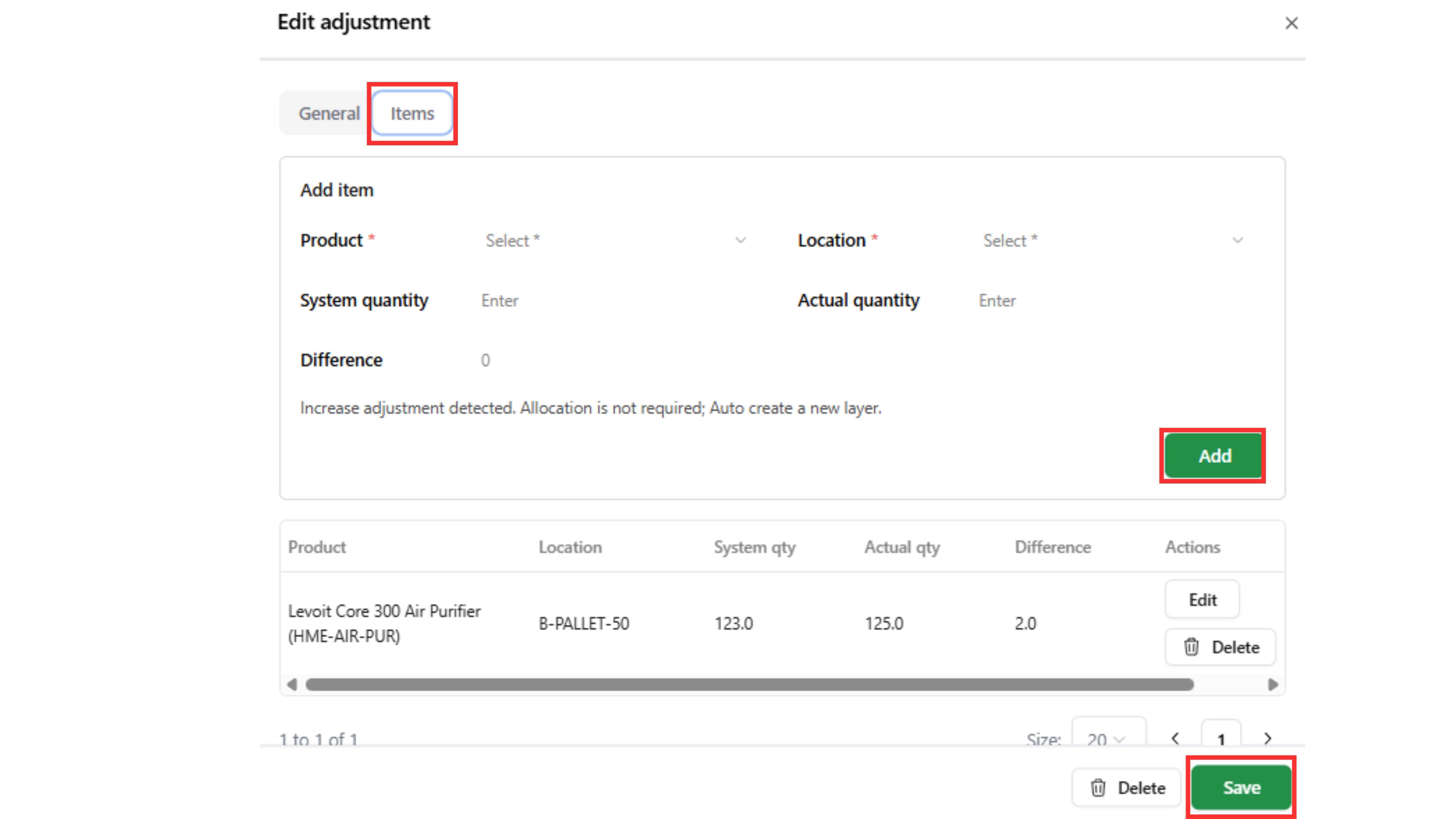Switch to the General tab

point(329,114)
